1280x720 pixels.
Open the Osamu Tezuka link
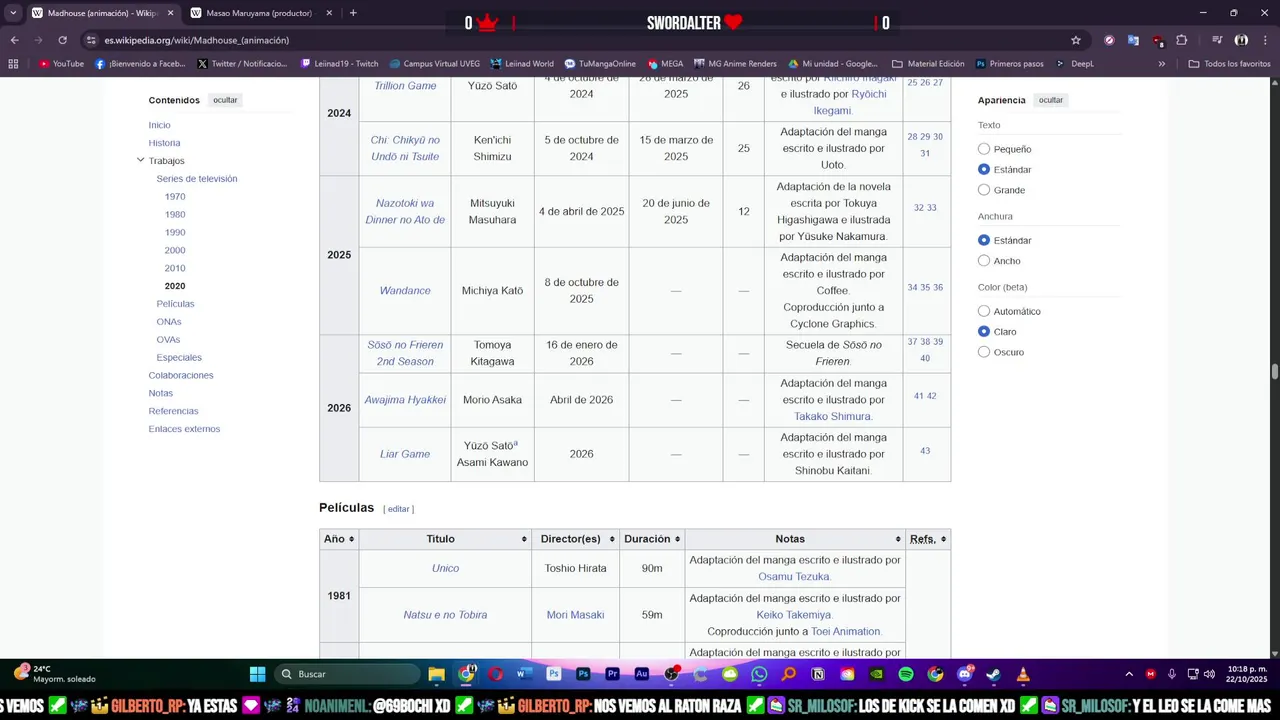[794, 576]
